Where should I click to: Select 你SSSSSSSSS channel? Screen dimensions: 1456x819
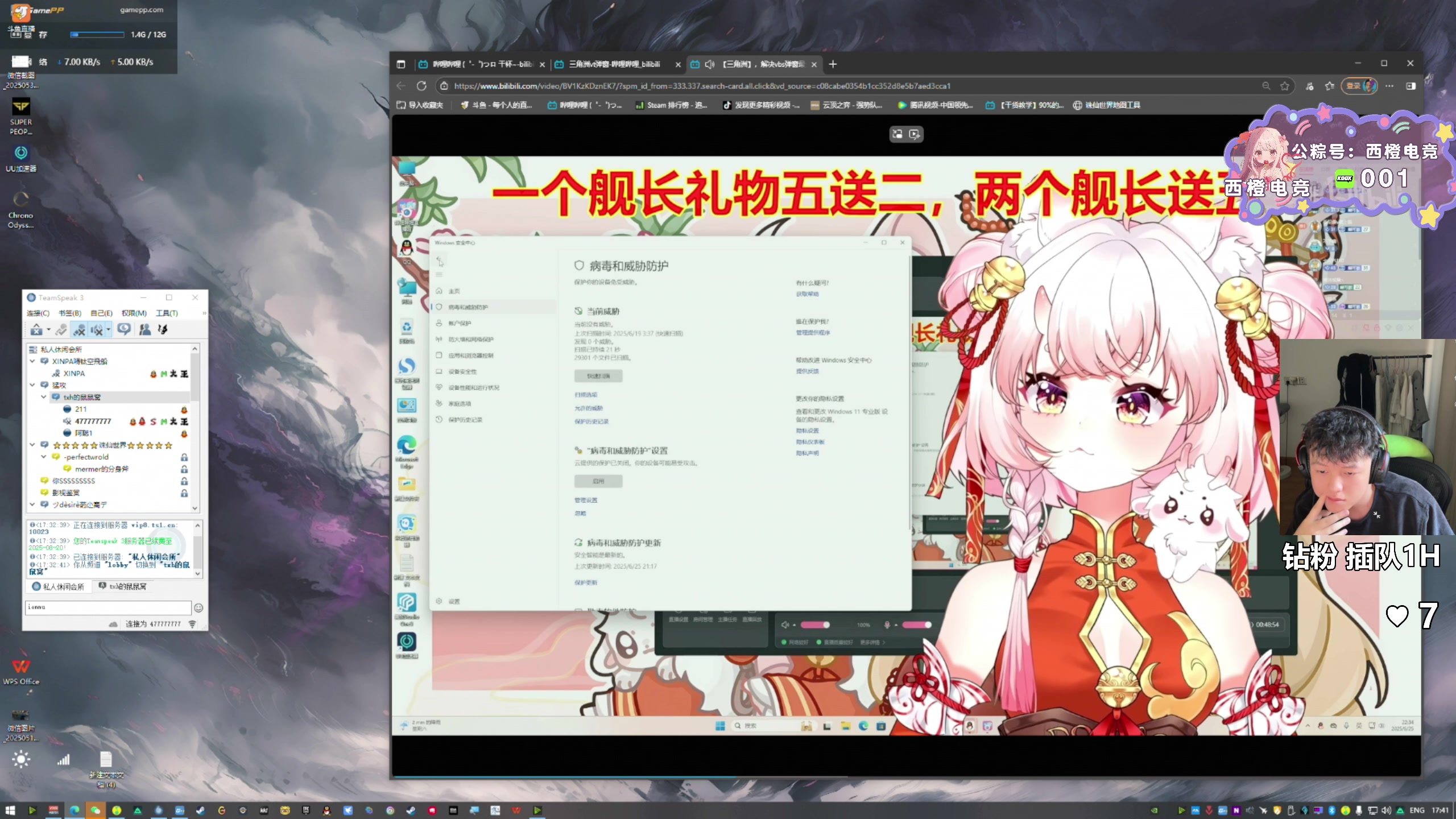tap(73, 481)
